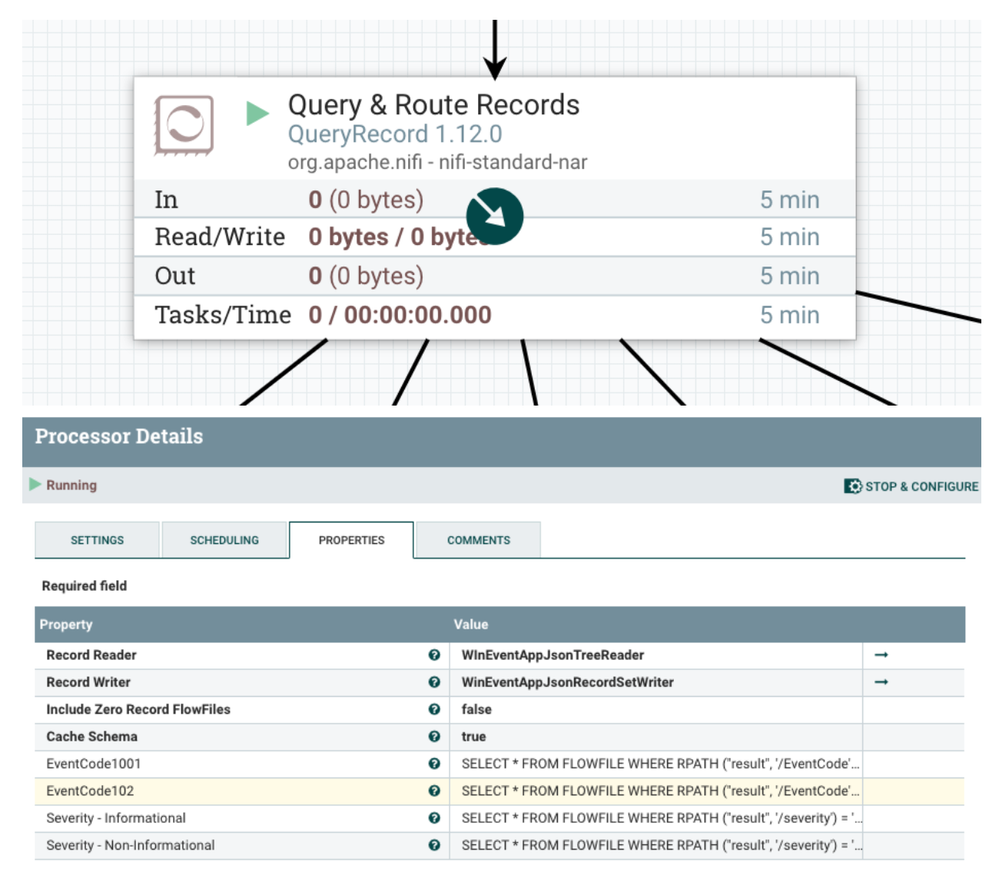Click the SQL value for Severity - Non-Informational
The width and height of the screenshot is (999, 888).
click(x=661, y=845)
